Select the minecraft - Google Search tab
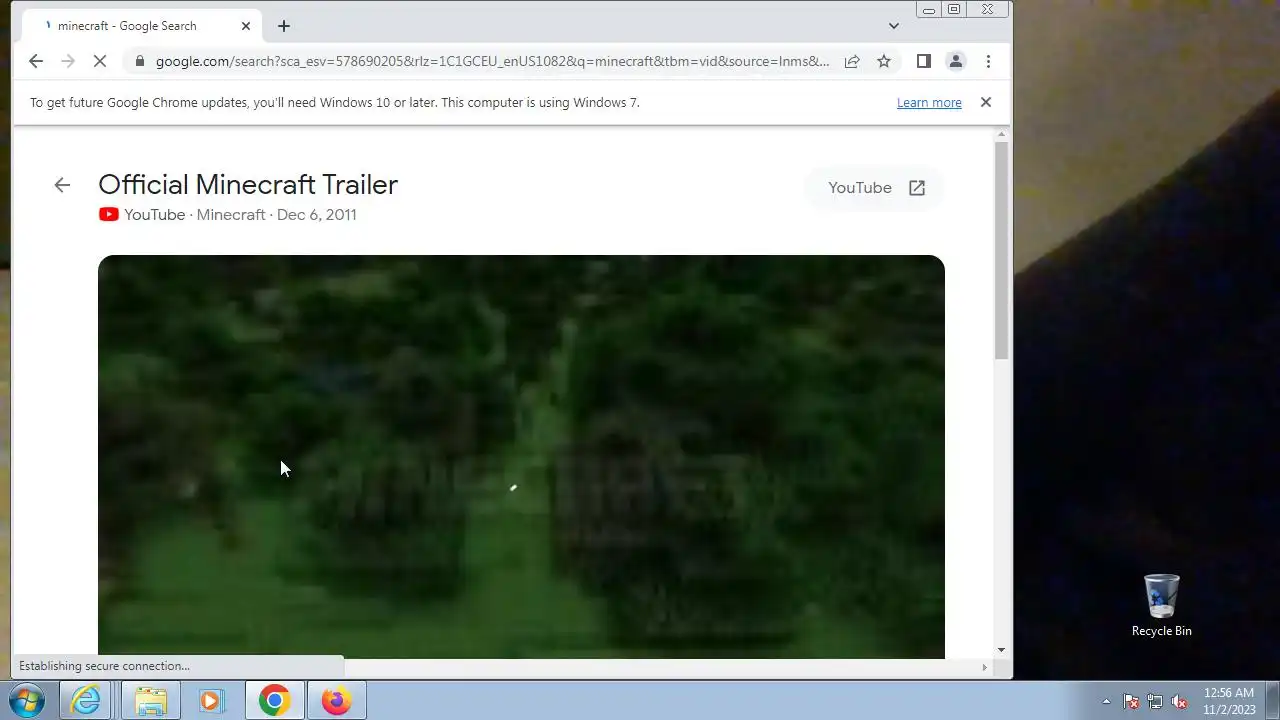The width and height of the screenshot is (1280, 720). 140,26
